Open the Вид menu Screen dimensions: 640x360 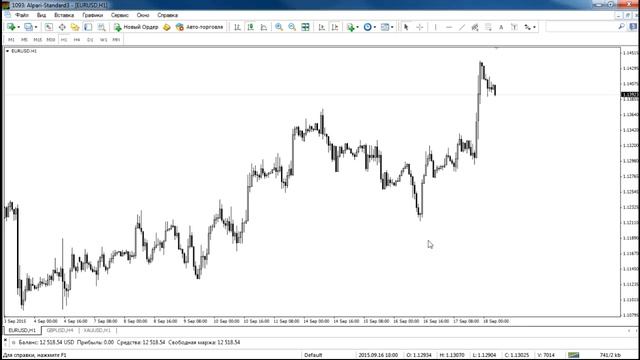click(x=41, y=15)
